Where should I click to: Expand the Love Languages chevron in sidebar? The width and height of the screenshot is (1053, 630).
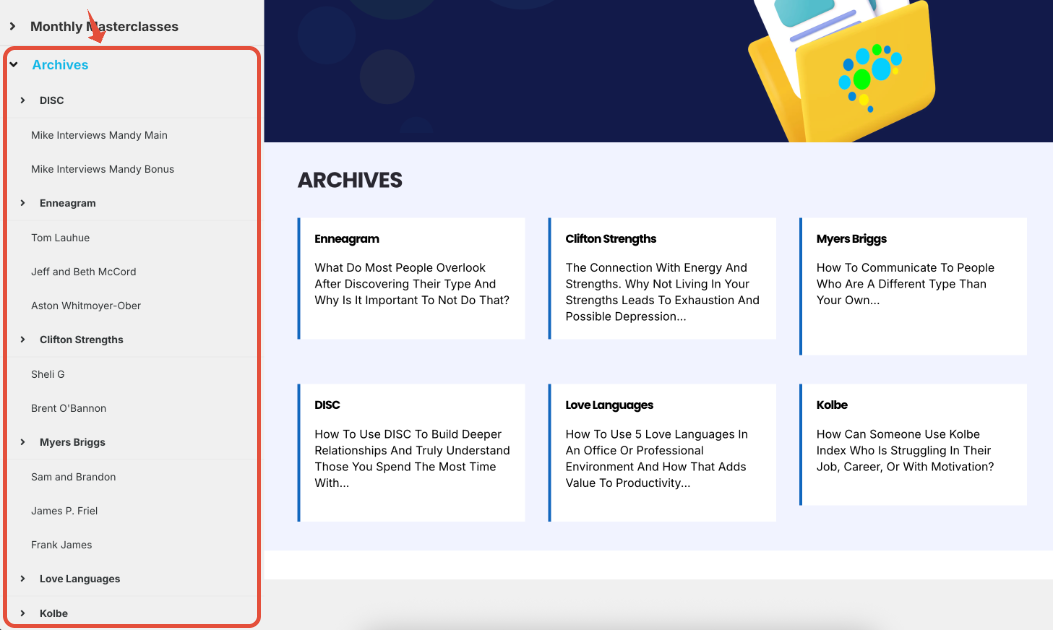click(23, 578)
